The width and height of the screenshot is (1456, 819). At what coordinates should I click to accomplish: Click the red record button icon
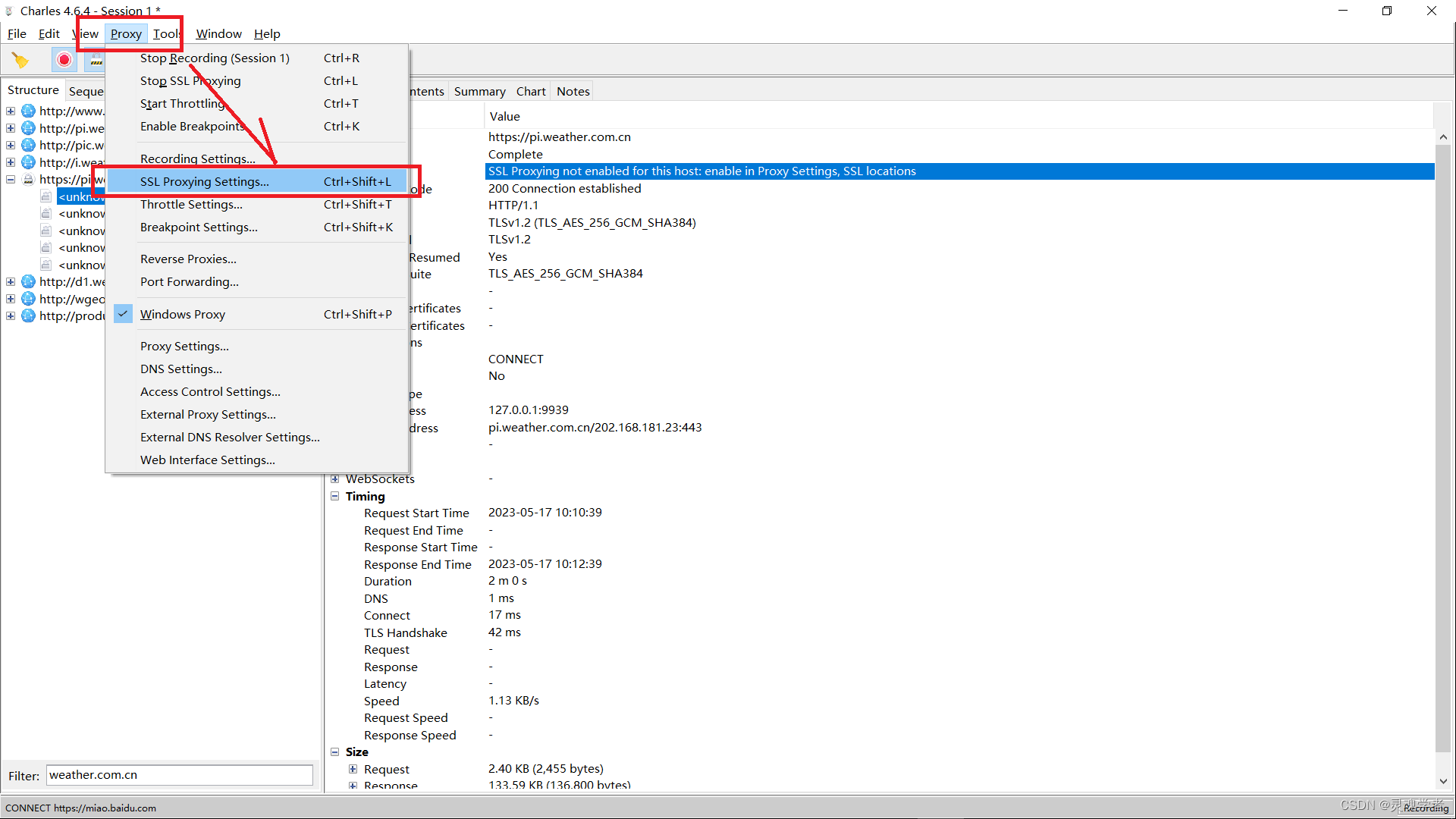pos(64,60)
